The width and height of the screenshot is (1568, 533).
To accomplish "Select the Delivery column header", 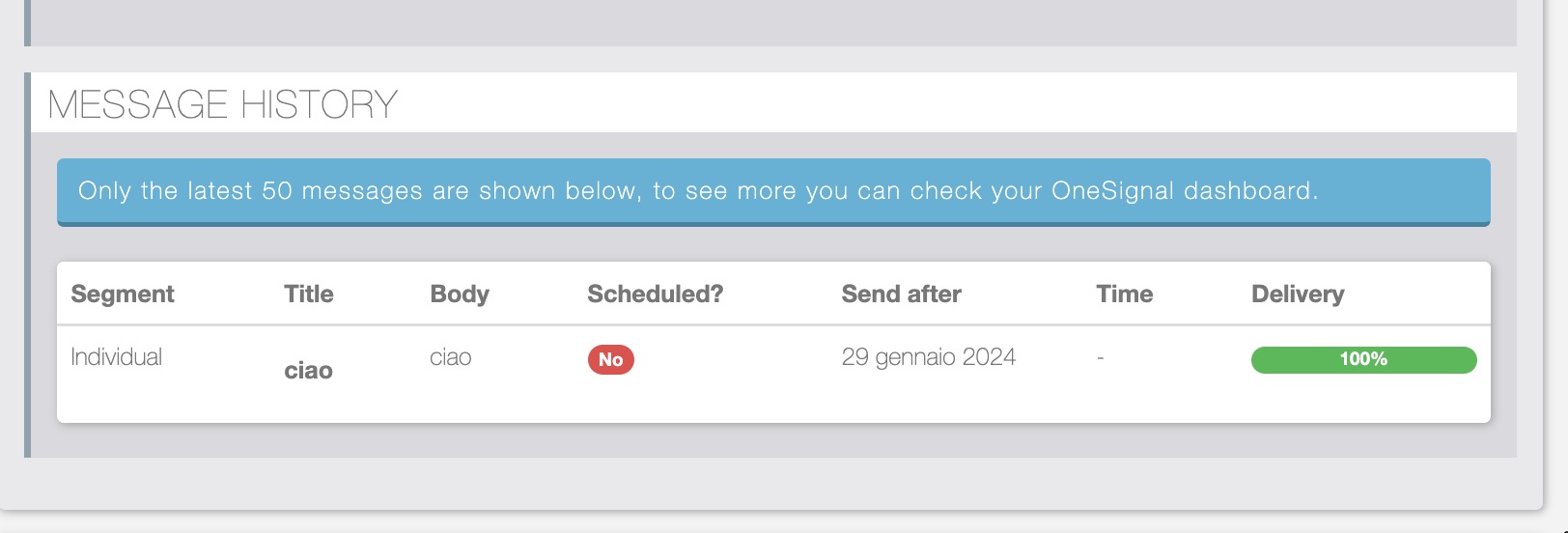I will 1298,295.
